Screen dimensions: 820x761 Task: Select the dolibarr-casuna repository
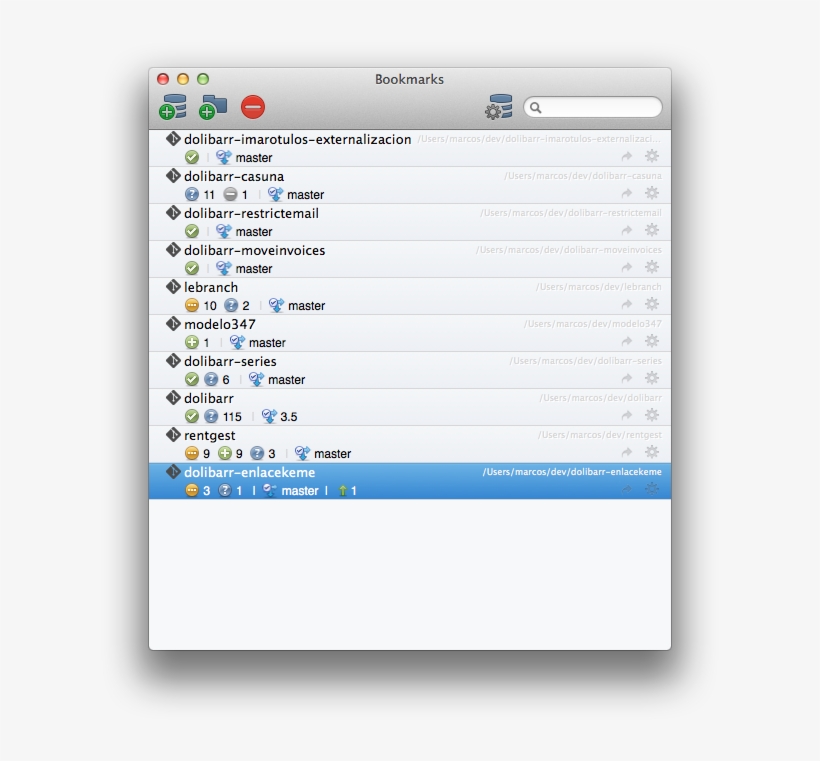click(x=233, y=177)
